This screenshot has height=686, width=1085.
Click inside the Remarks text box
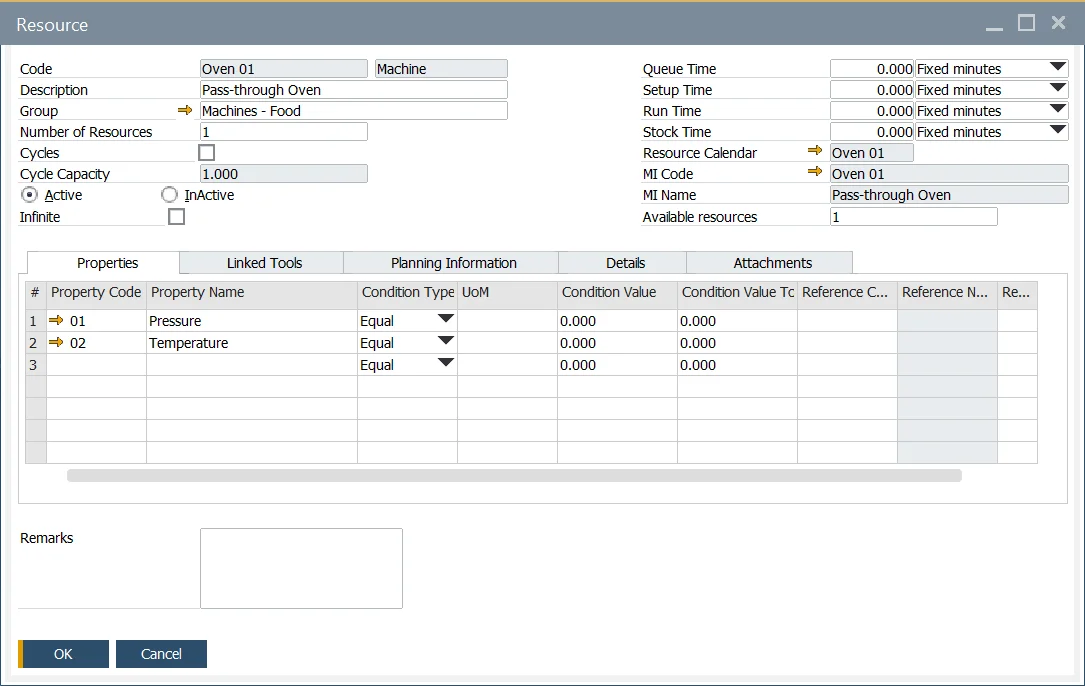coord(301,568)
